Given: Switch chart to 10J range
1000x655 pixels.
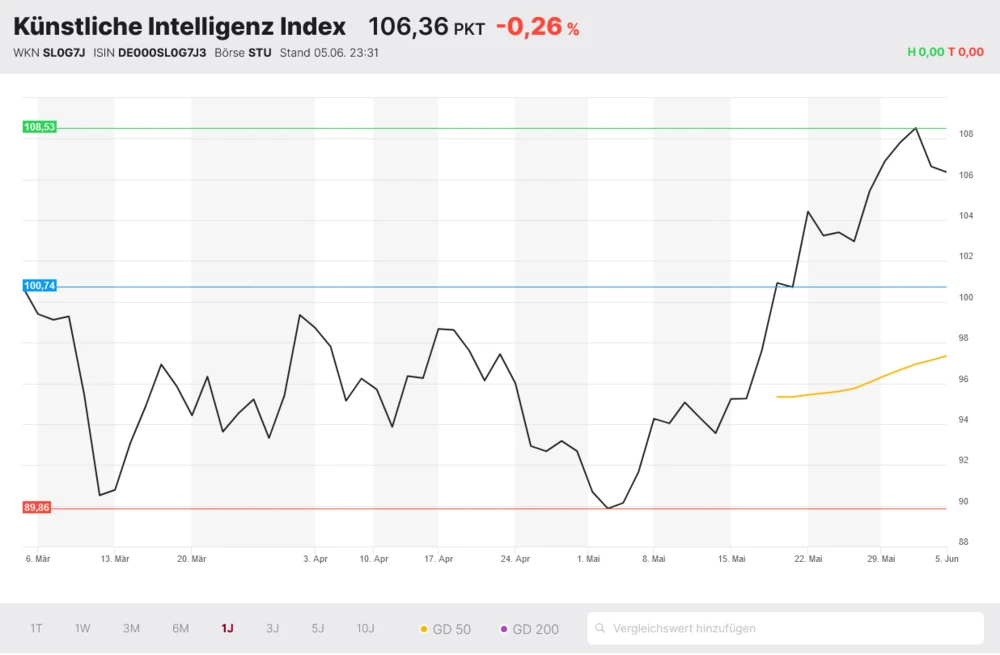Looking at the screenshot, I should [365, 628].
